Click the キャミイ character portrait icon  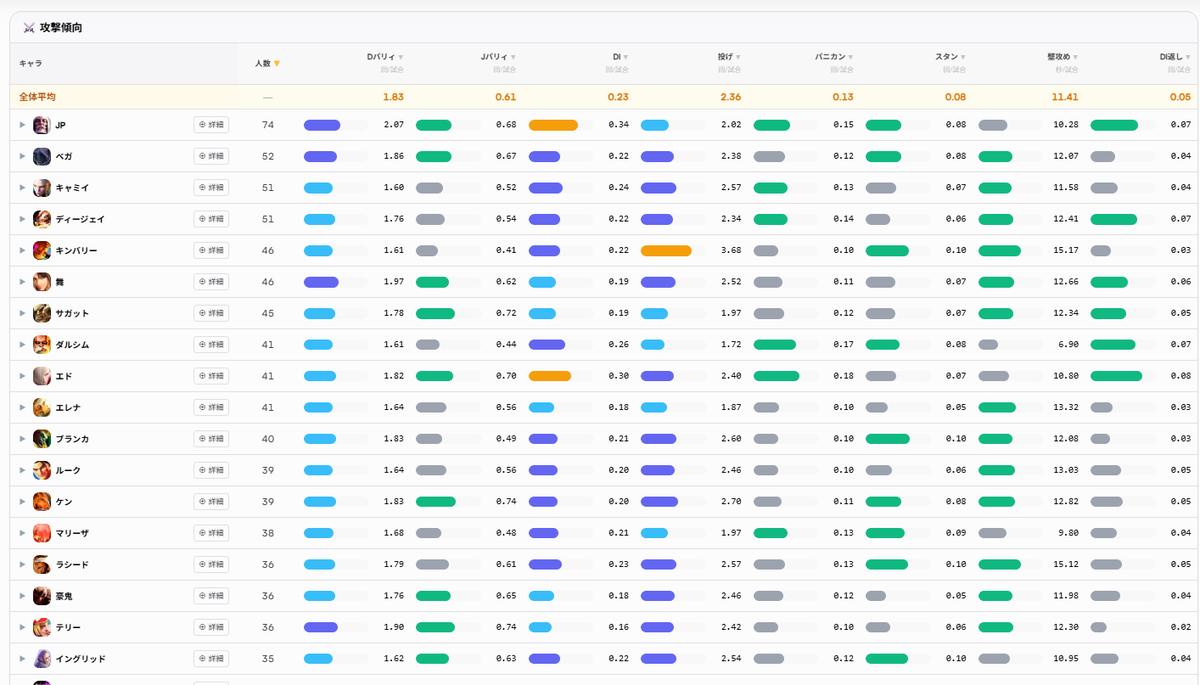coord(41,188)
